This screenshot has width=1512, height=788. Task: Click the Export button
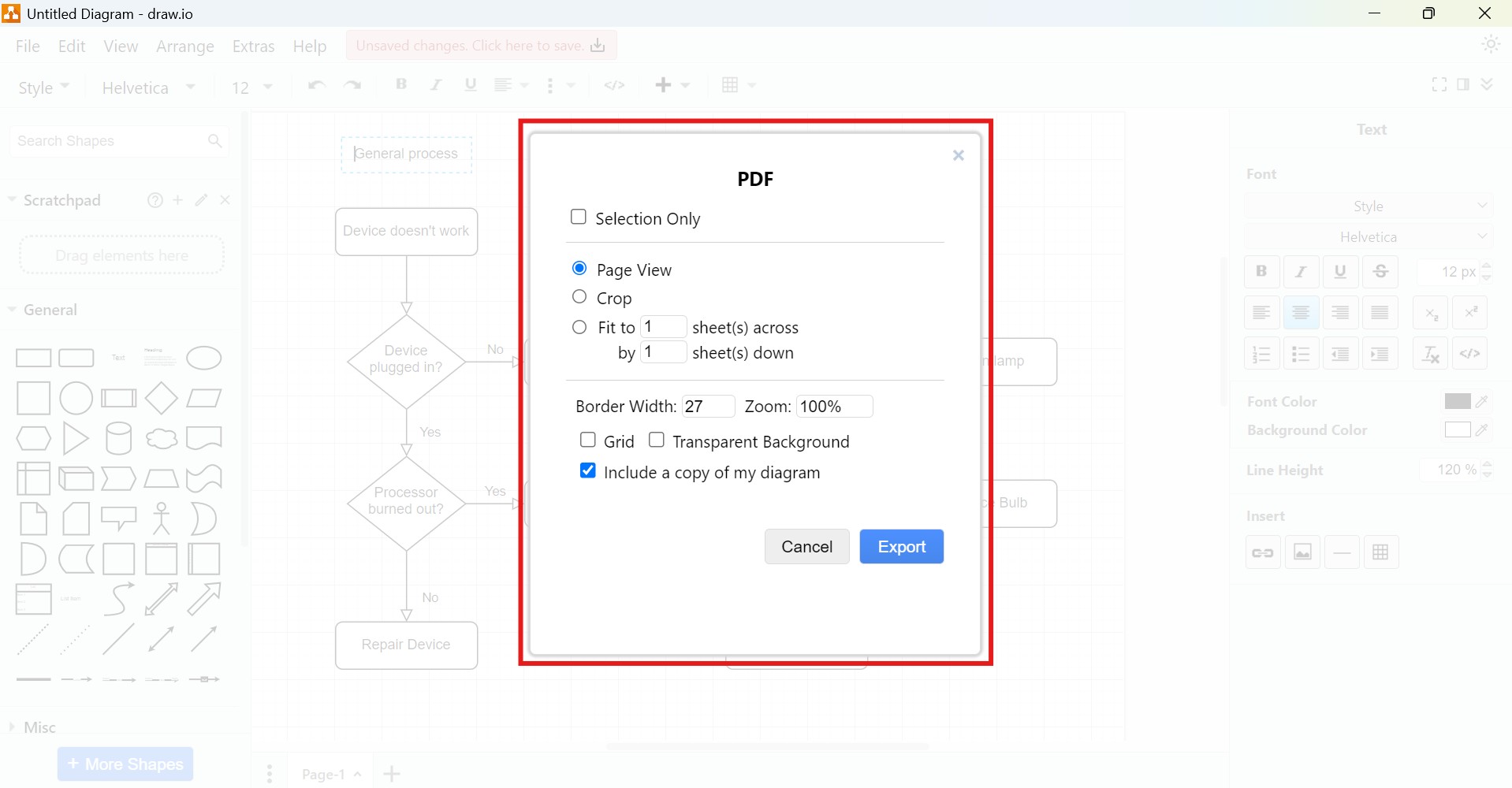point(901,546)
